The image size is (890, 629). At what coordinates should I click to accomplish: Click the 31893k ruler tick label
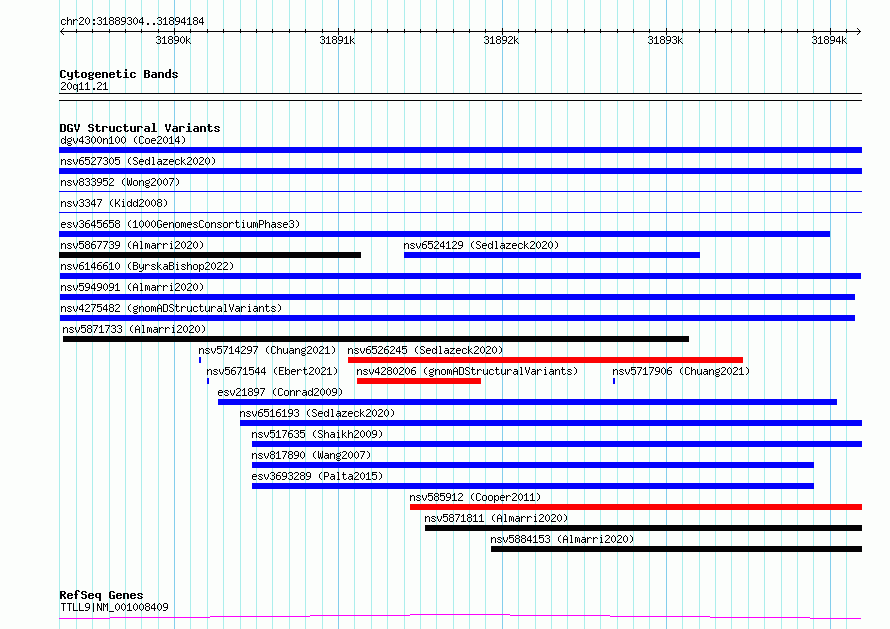coord(665,40)
